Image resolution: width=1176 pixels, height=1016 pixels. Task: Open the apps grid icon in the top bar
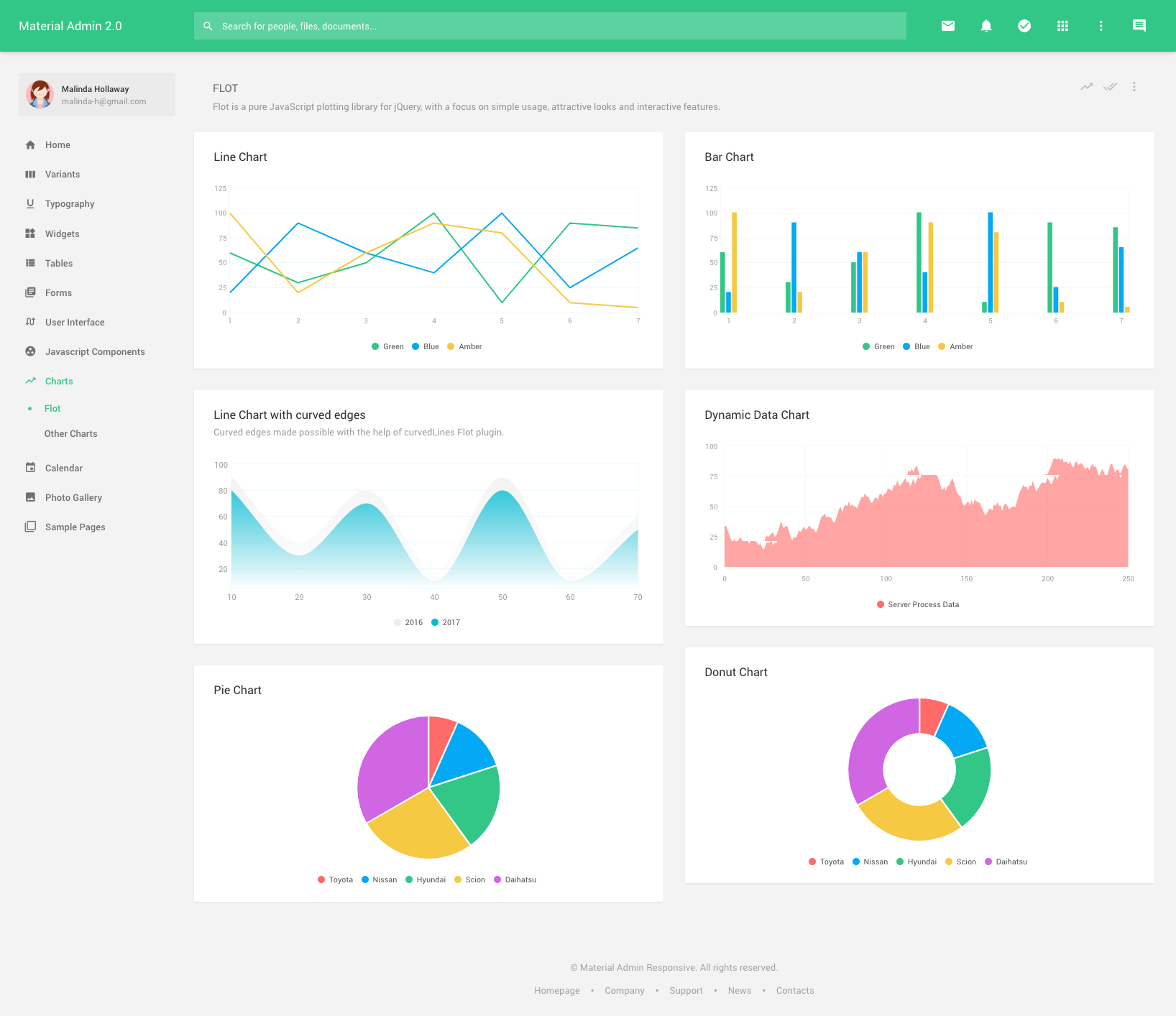pyautogui.click(x=1062, y=26)
